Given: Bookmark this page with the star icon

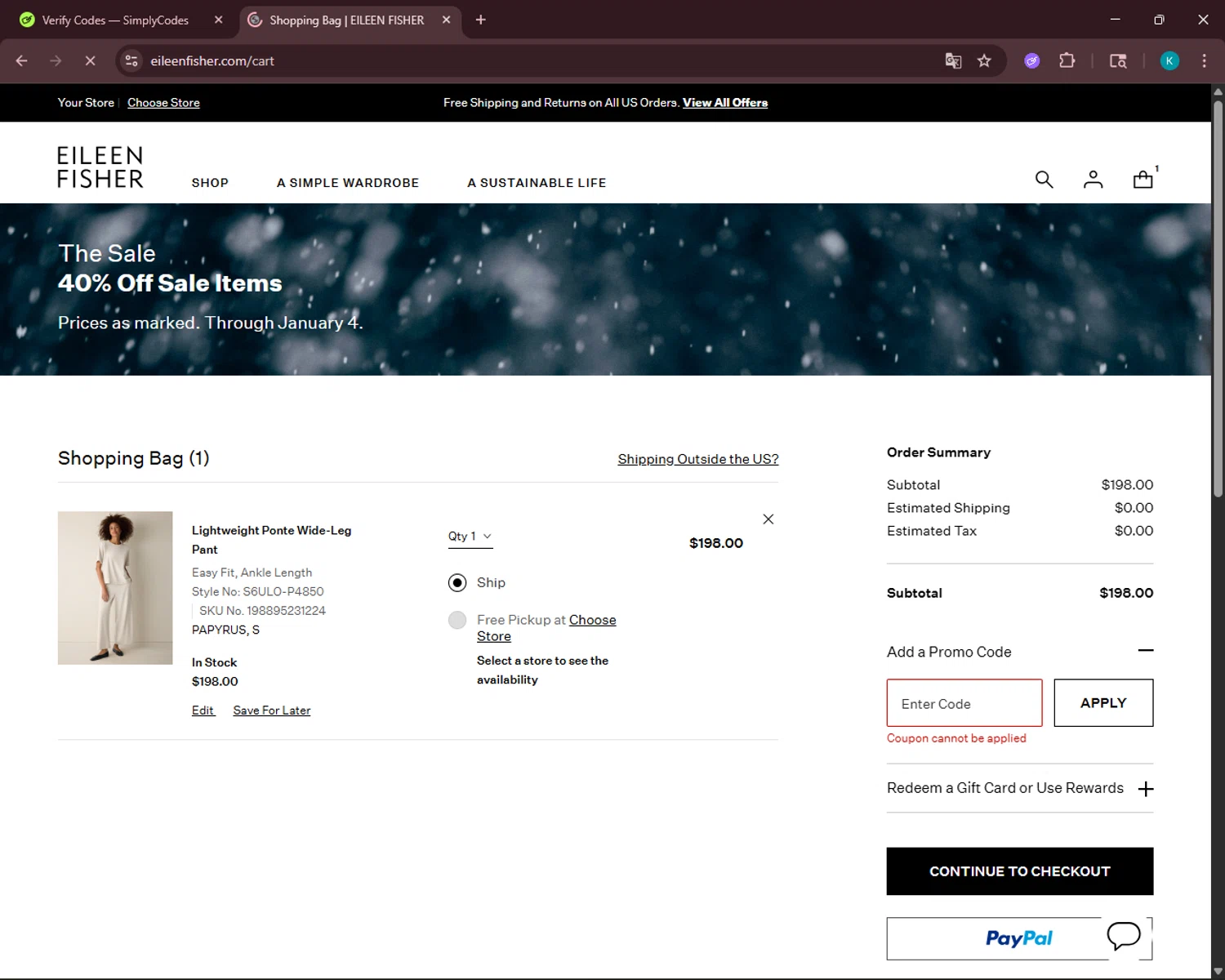Looking at the screenshot, I should 984,60.
